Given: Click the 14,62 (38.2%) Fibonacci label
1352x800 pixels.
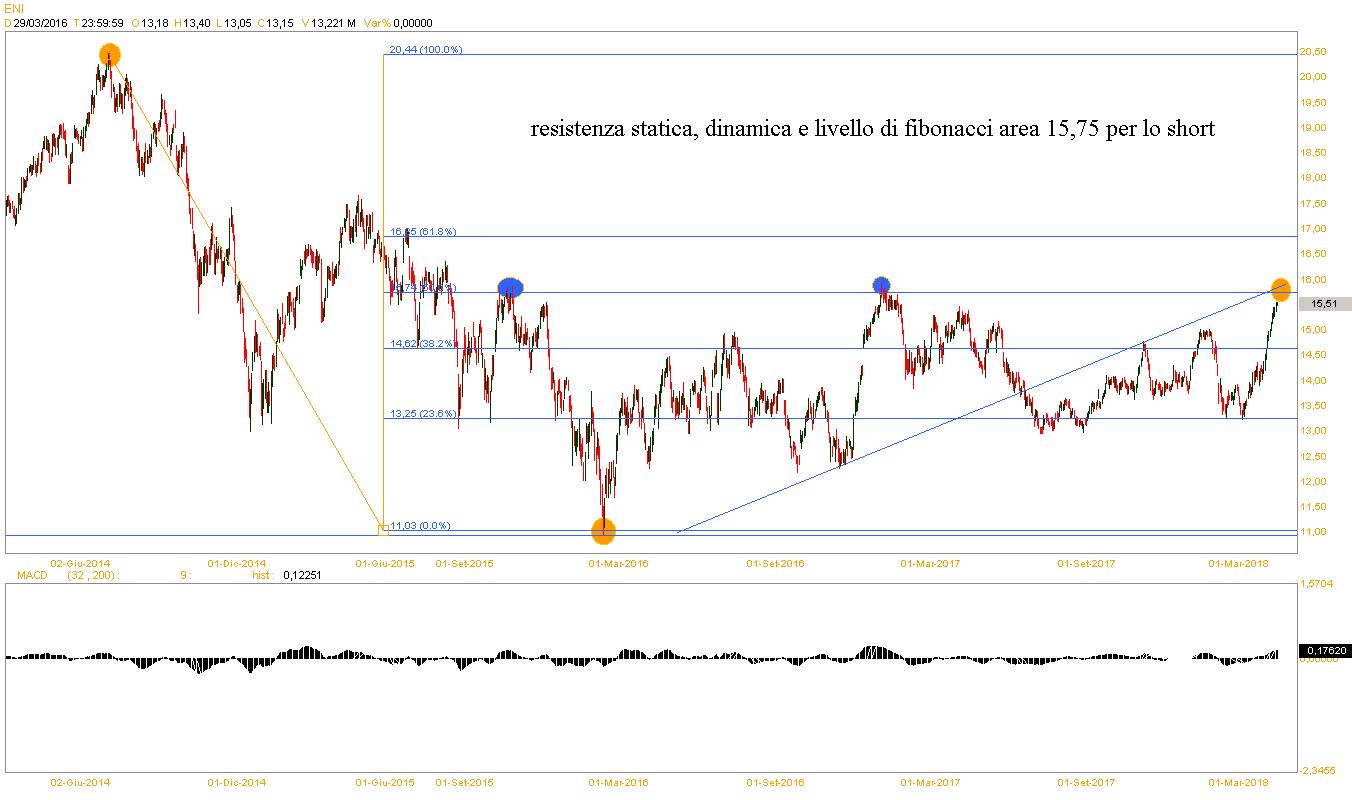Looking at the screenshot, I should coord(423,343).
